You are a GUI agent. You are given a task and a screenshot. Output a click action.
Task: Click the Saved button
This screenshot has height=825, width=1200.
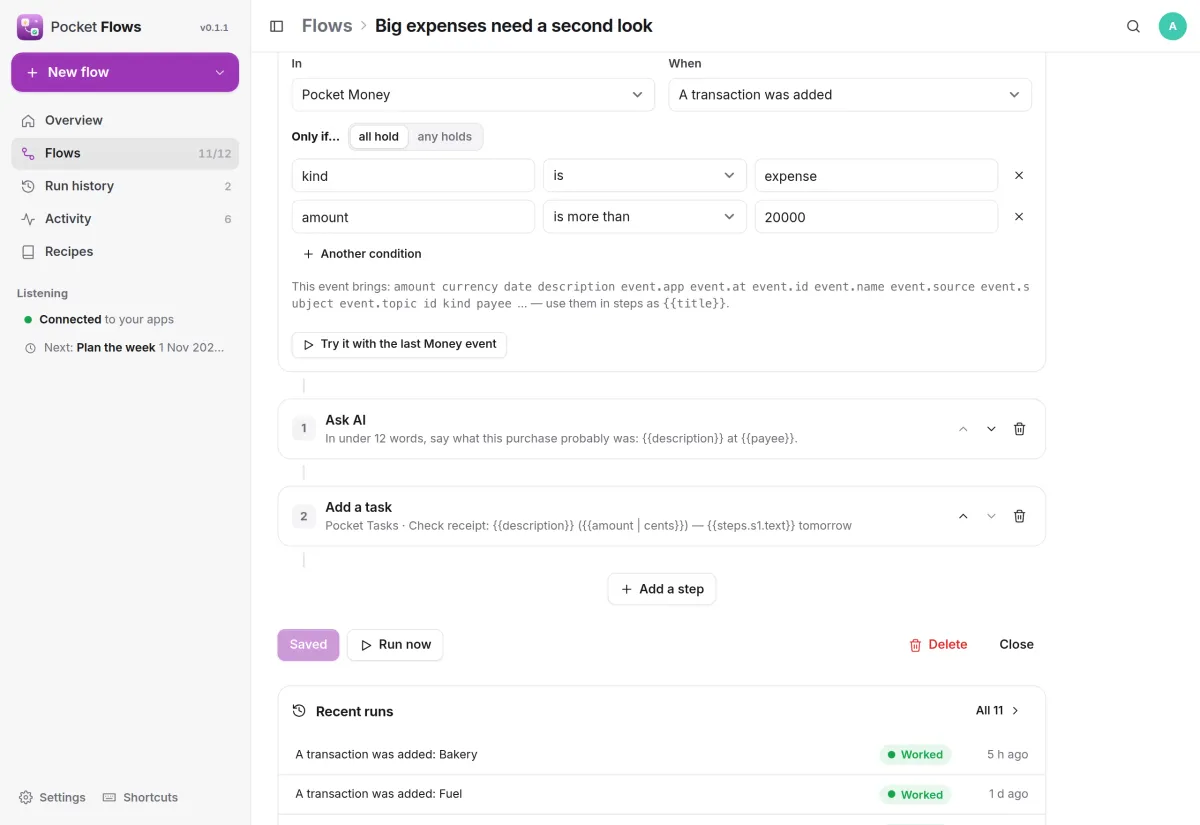[x=308, y=645]
